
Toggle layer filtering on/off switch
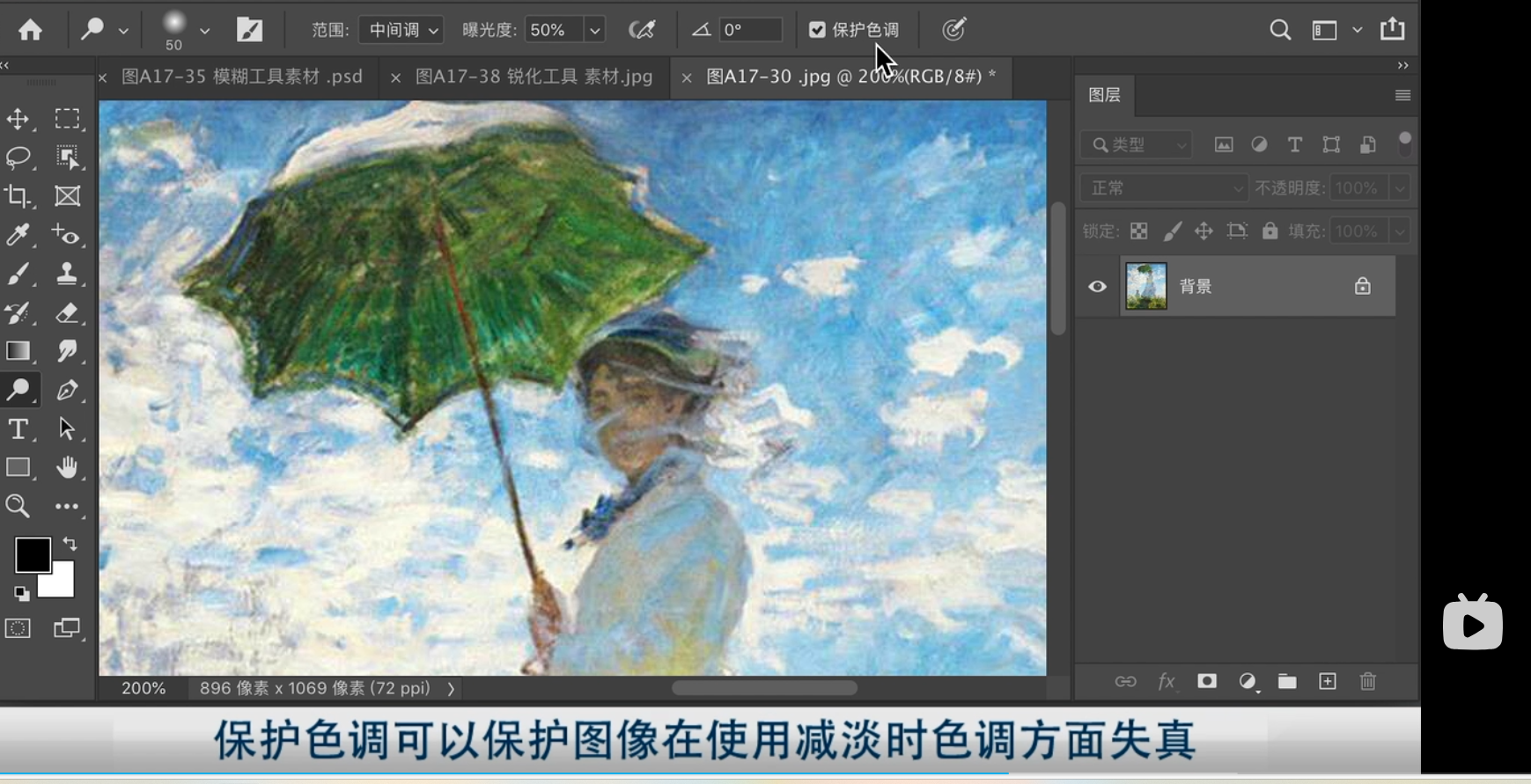pyautogui.click(x=1405, y=143)
